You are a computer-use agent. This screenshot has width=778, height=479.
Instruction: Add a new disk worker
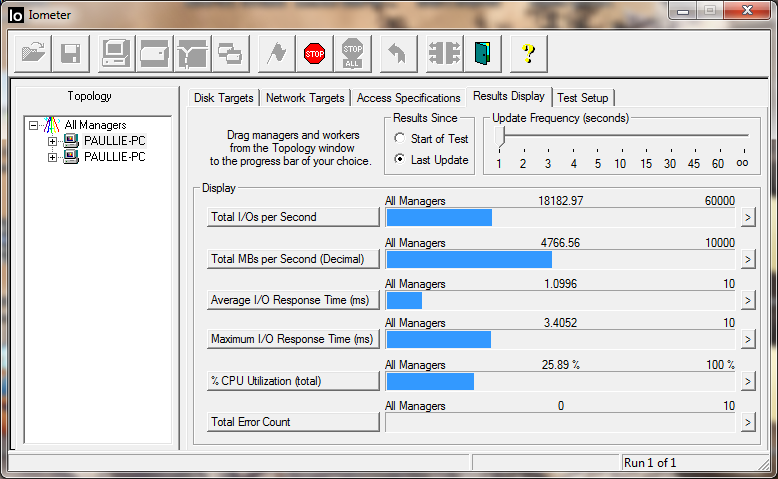pyautogui.click(x=154, y=53)
